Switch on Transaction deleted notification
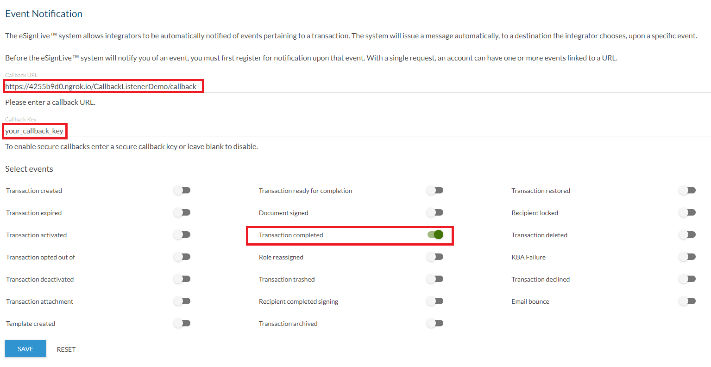Image resolution: width=711 pixels, height=367 pixels. pyautogui.click(x=687, y=235)
